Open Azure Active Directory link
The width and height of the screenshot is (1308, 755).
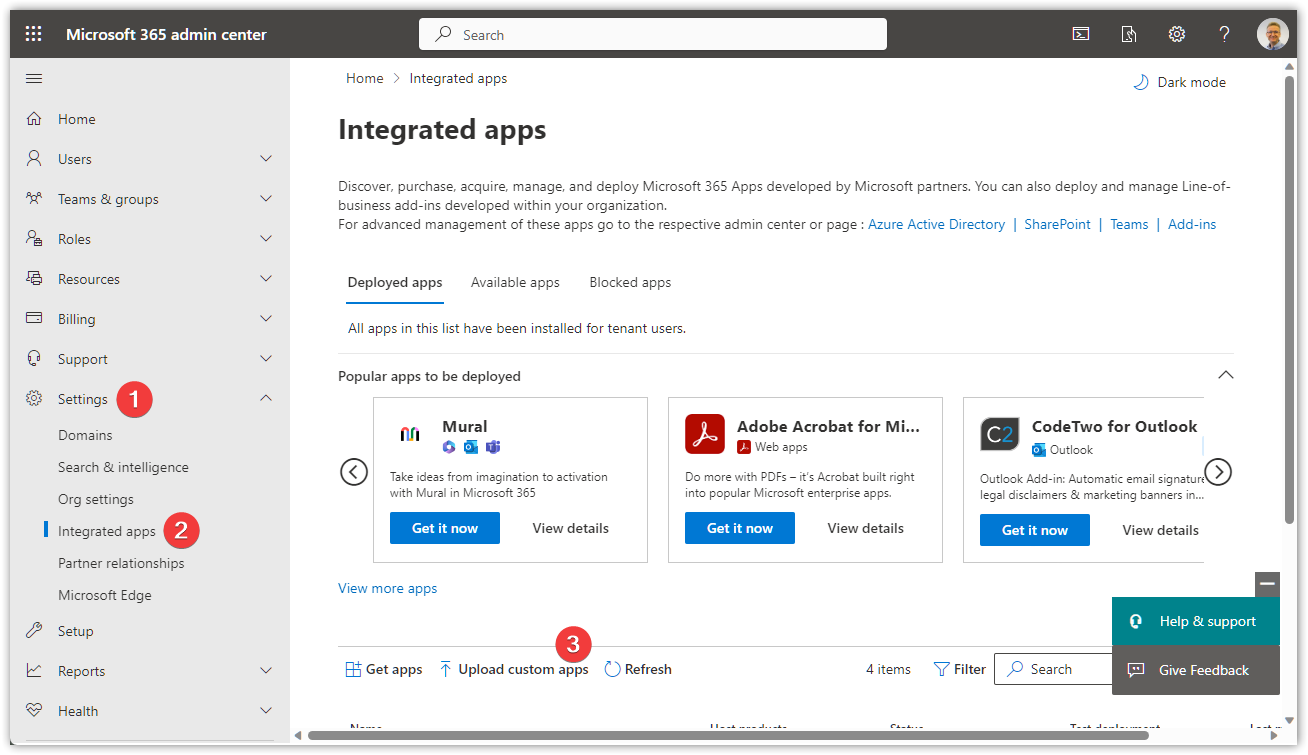pyautogui.click(x=937, y=224)
